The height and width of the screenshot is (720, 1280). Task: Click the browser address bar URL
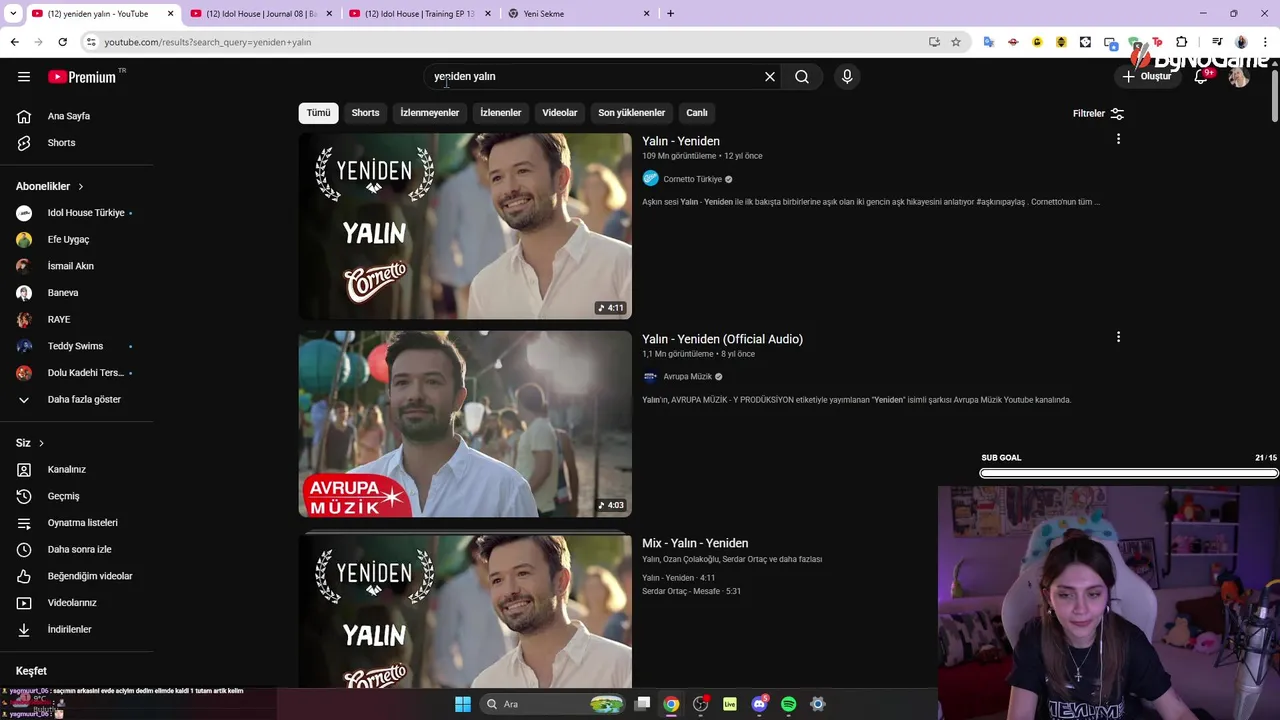[x=208, y=42]
